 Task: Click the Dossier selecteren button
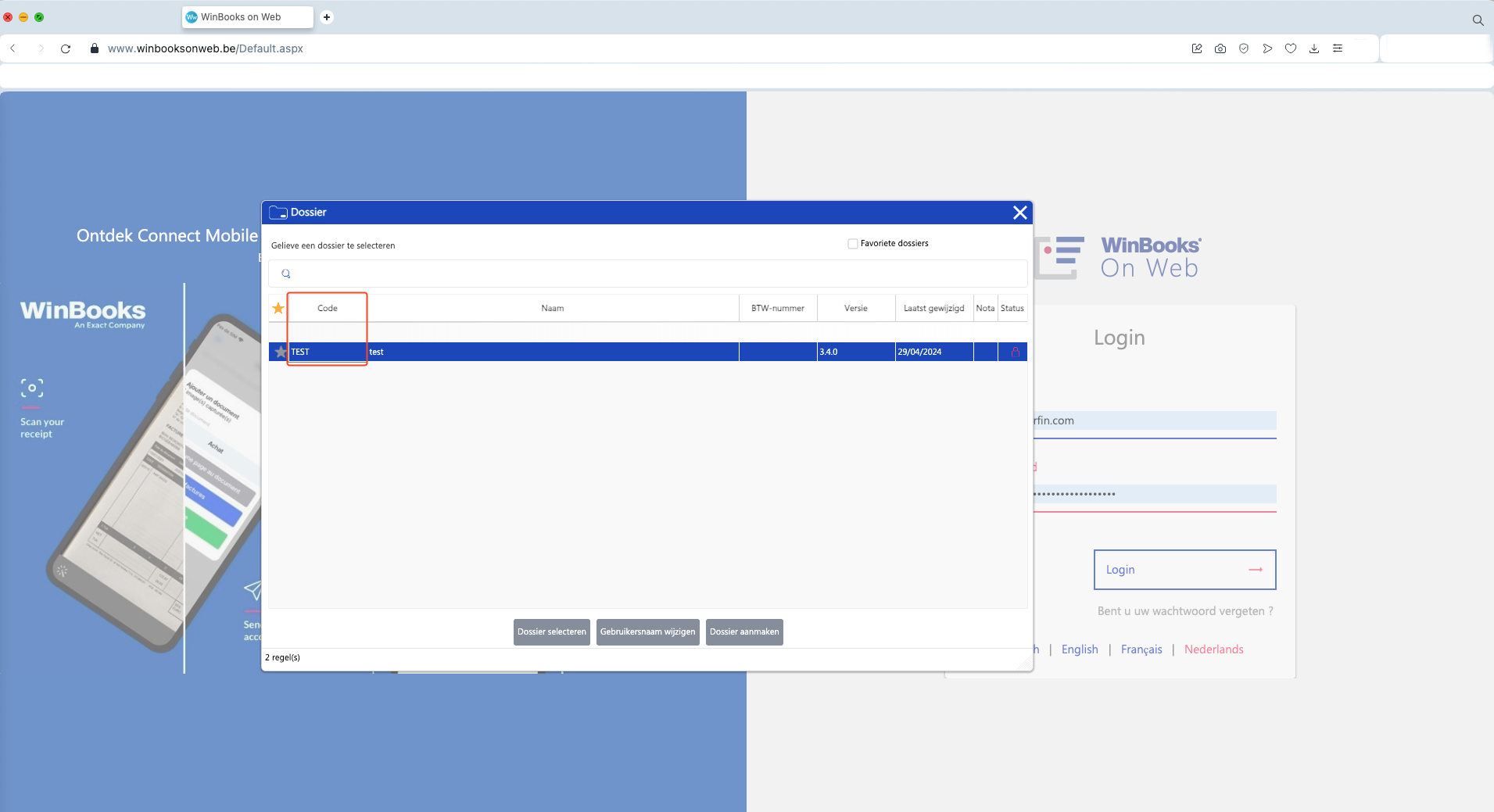coord(552,632)
